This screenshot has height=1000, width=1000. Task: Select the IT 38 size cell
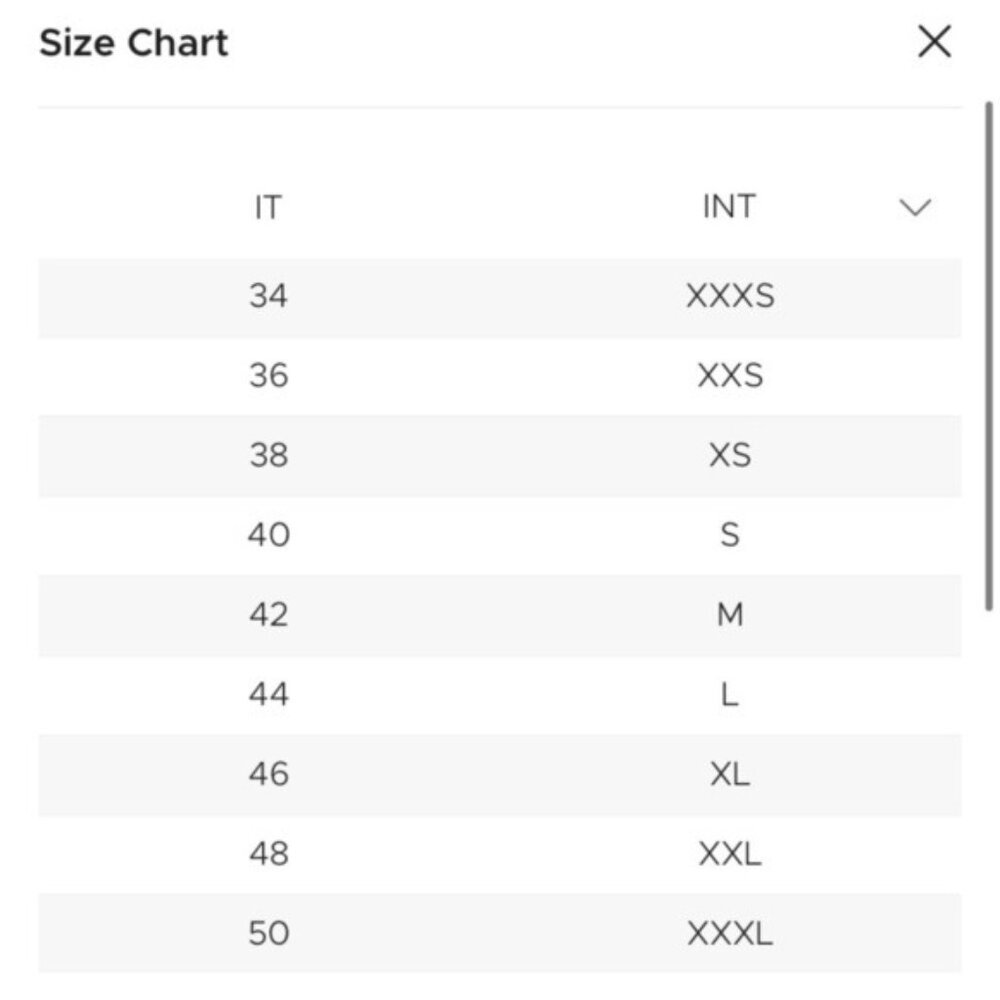pos(268,455)
